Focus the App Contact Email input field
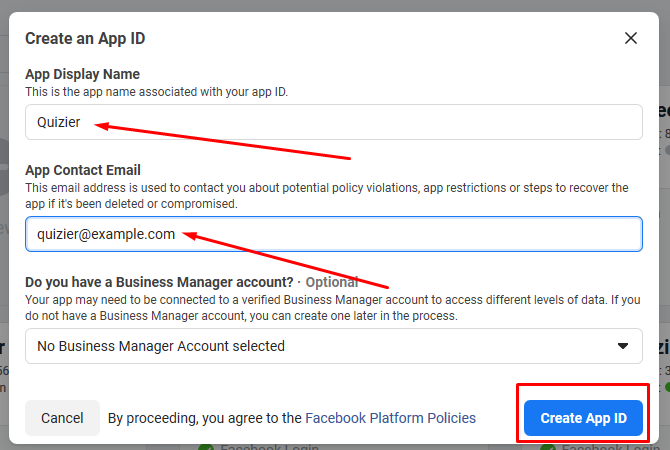670x450 pixels. pos(334,234)
